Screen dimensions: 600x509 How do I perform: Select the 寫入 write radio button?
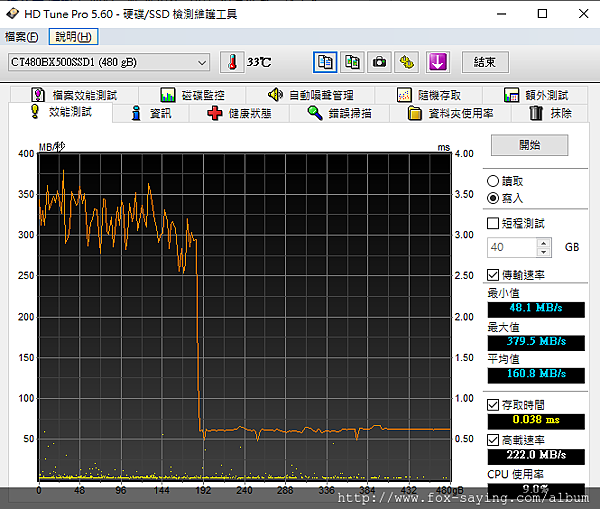tap(493, 198)
